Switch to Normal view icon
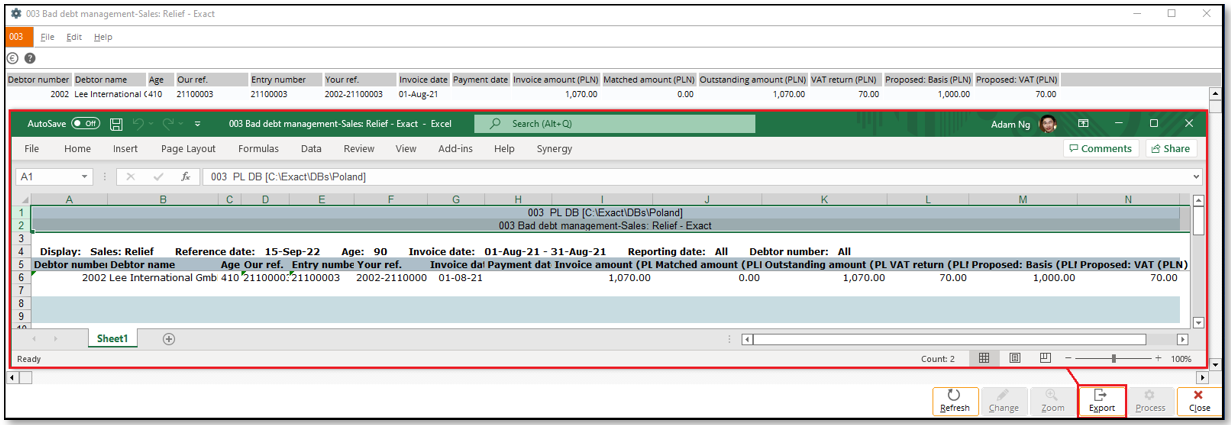 [x=984, y=358]
